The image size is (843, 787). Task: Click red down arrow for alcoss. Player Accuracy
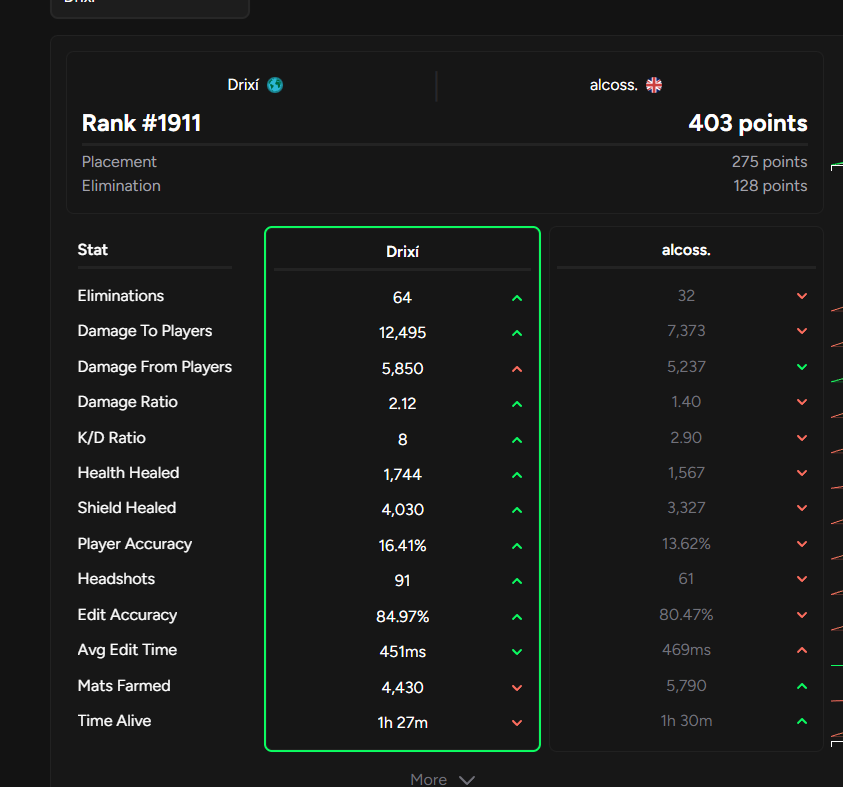coord(802,544)
